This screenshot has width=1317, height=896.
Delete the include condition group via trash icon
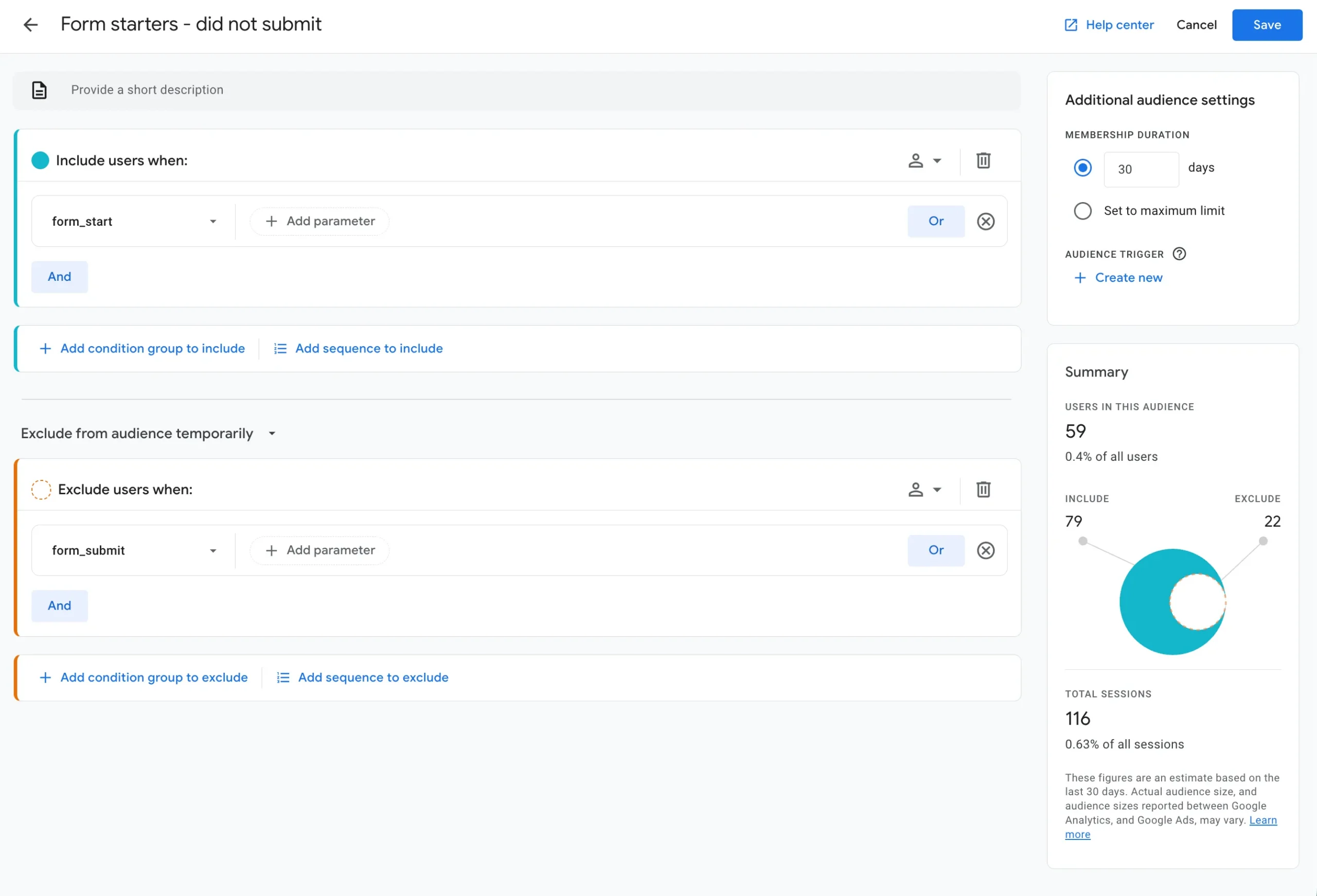tap(983, 160)
